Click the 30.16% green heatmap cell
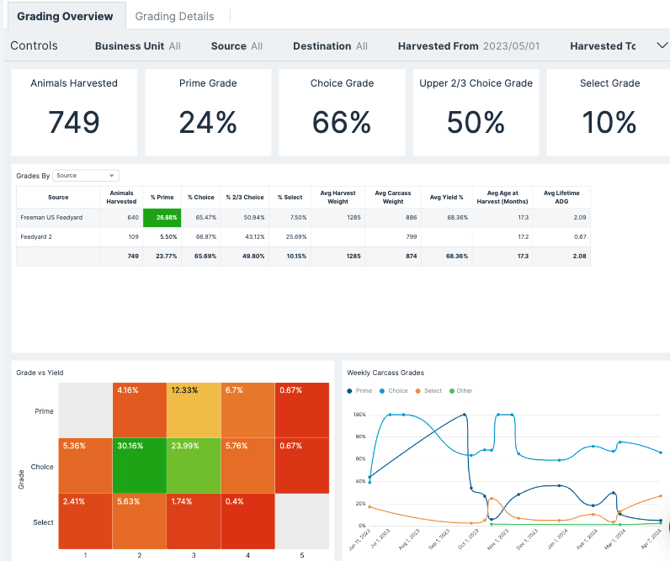The image size is (670, 561). (140, 465)
